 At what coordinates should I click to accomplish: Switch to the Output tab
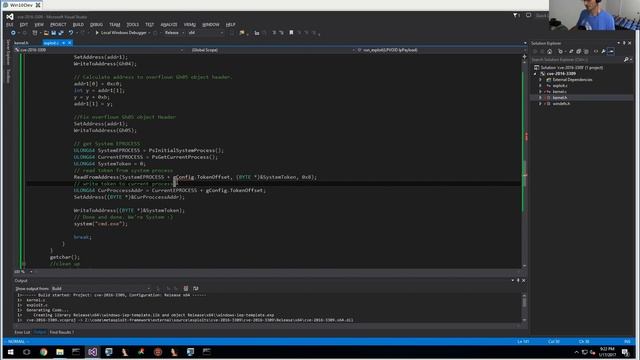(40, 332)
